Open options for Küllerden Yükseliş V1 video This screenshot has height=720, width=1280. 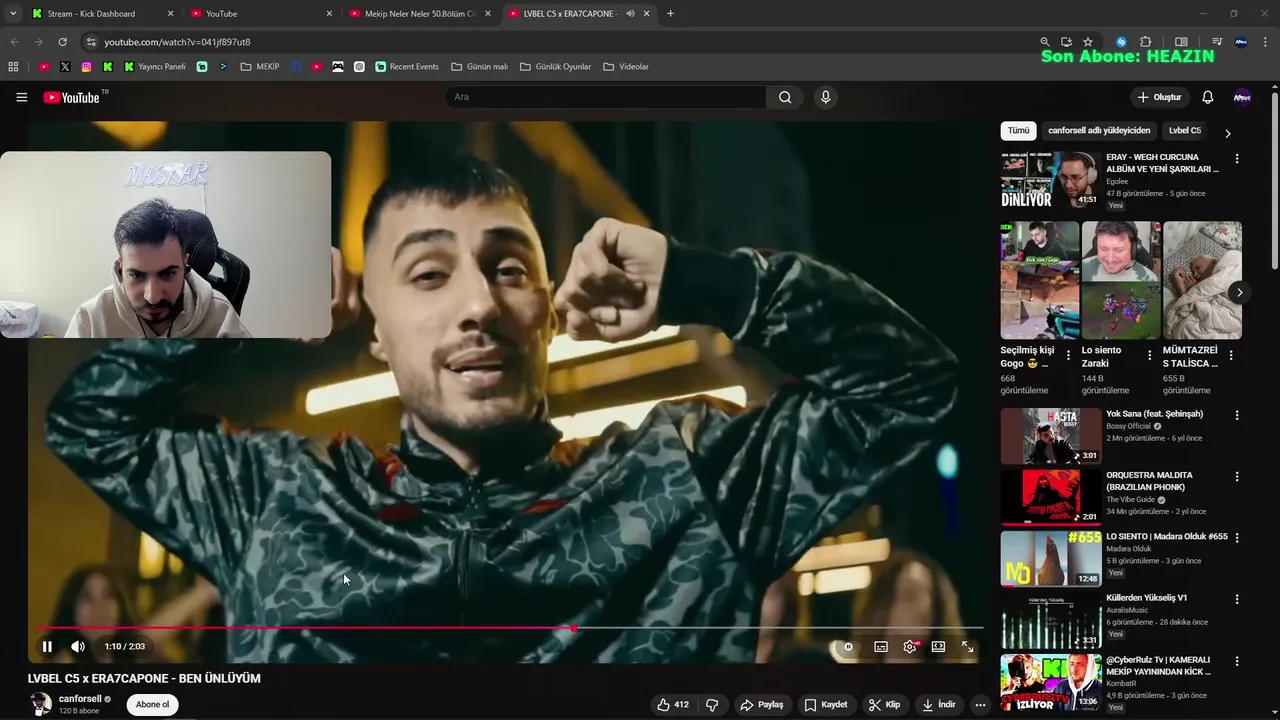pyautogui.click(x=1237, y=599)
